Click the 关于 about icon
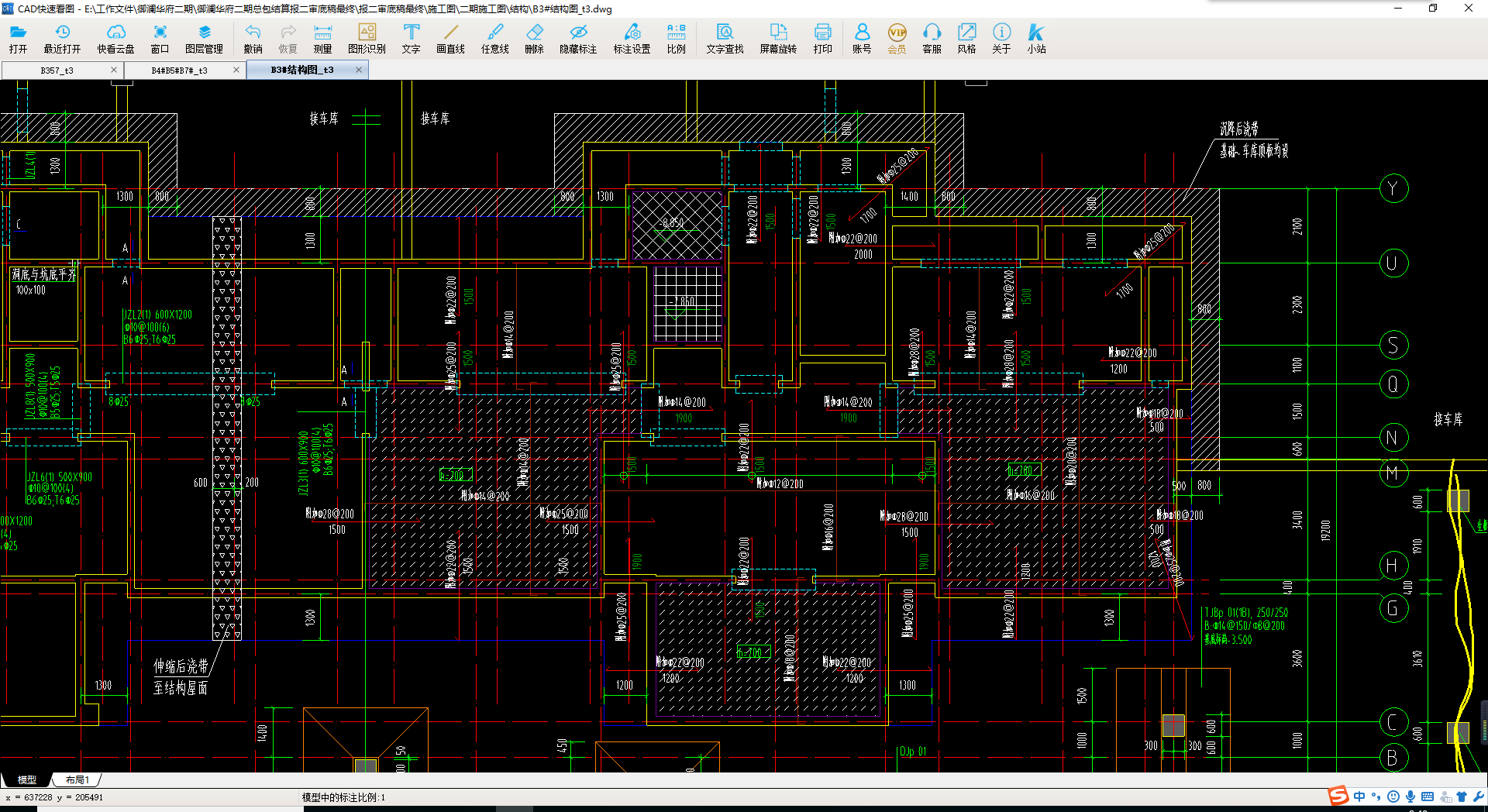The width and height of the screenshot is (1488, 812). pos(1001,38)
